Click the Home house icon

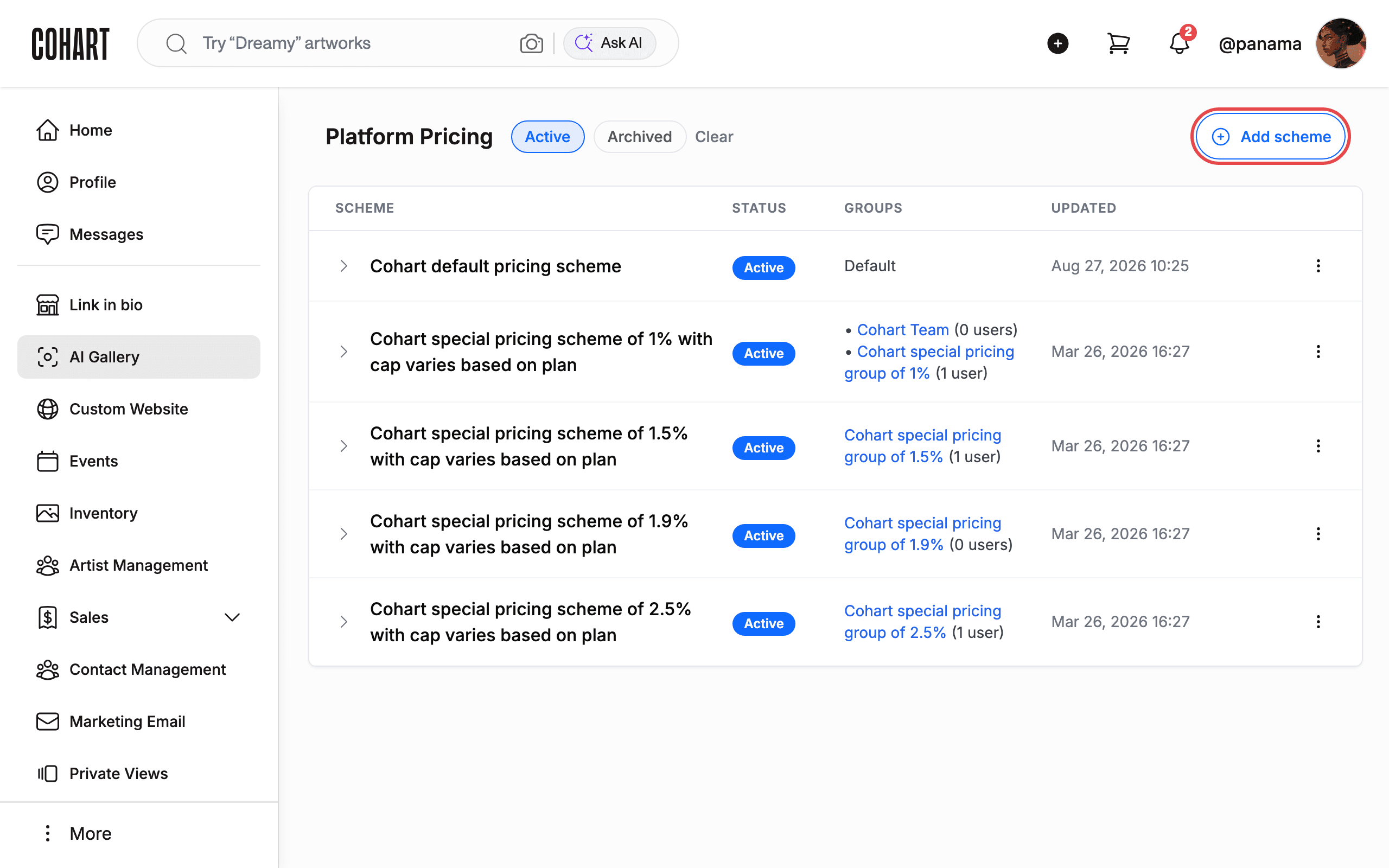click(48, 130)
